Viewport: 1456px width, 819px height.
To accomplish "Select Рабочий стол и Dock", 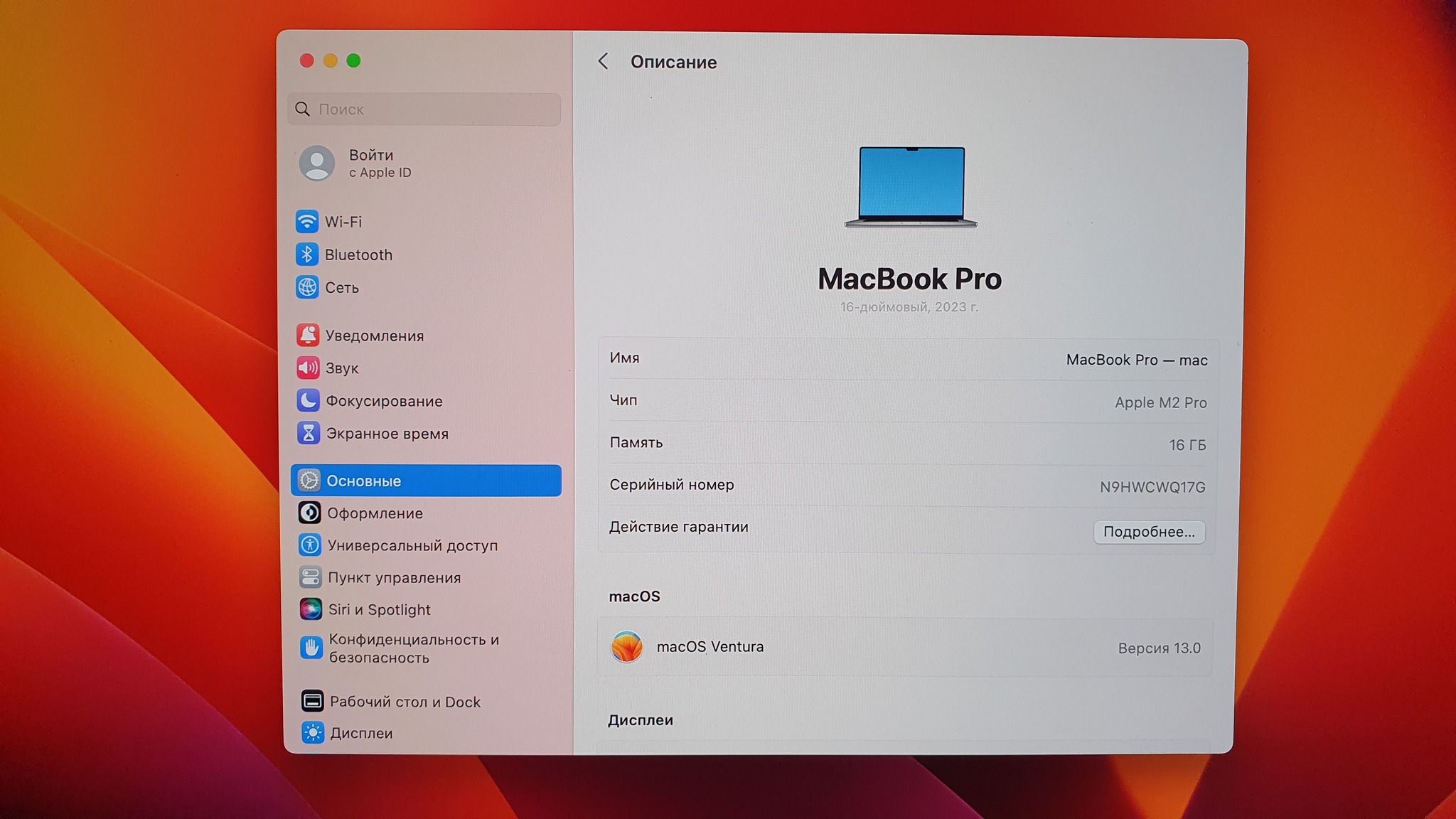I will (x=405, y=702).
